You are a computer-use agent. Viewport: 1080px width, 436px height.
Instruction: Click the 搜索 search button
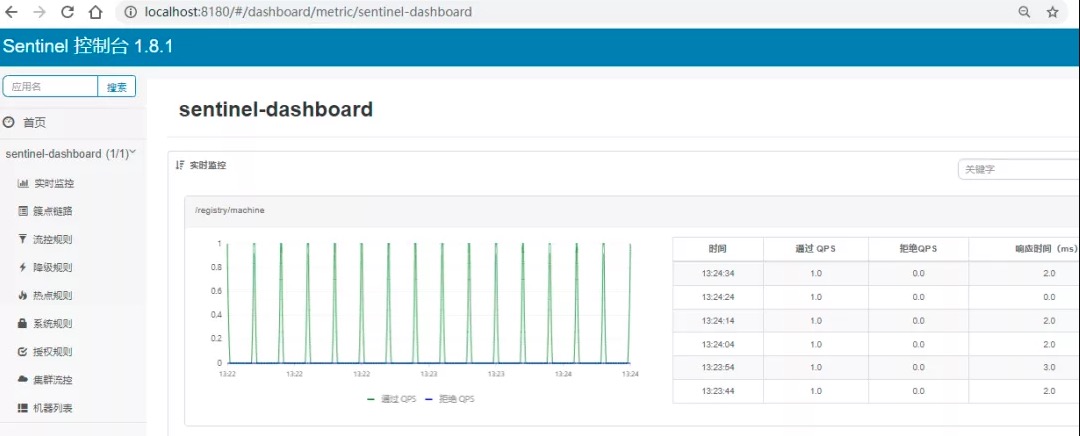(116, 87)
